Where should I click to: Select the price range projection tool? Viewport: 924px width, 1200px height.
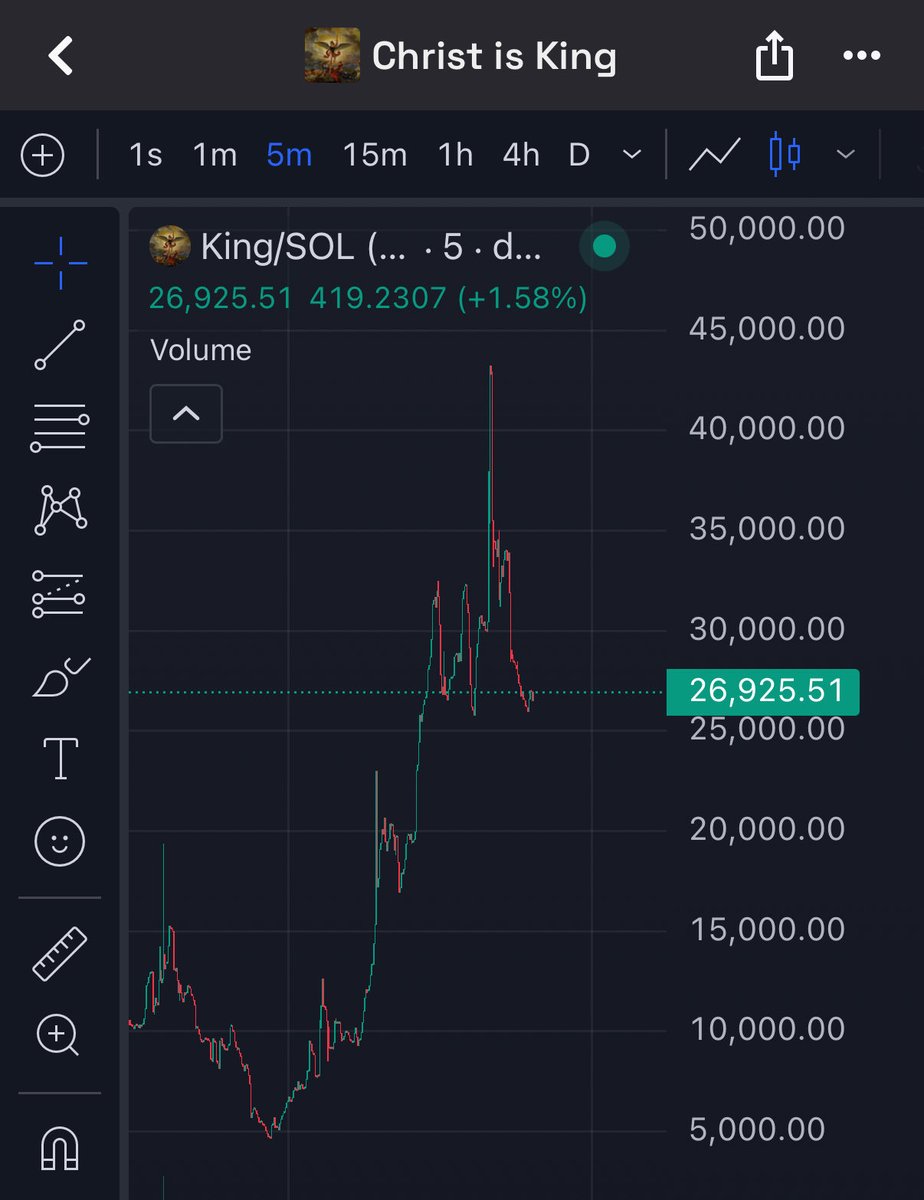(61, 592)
